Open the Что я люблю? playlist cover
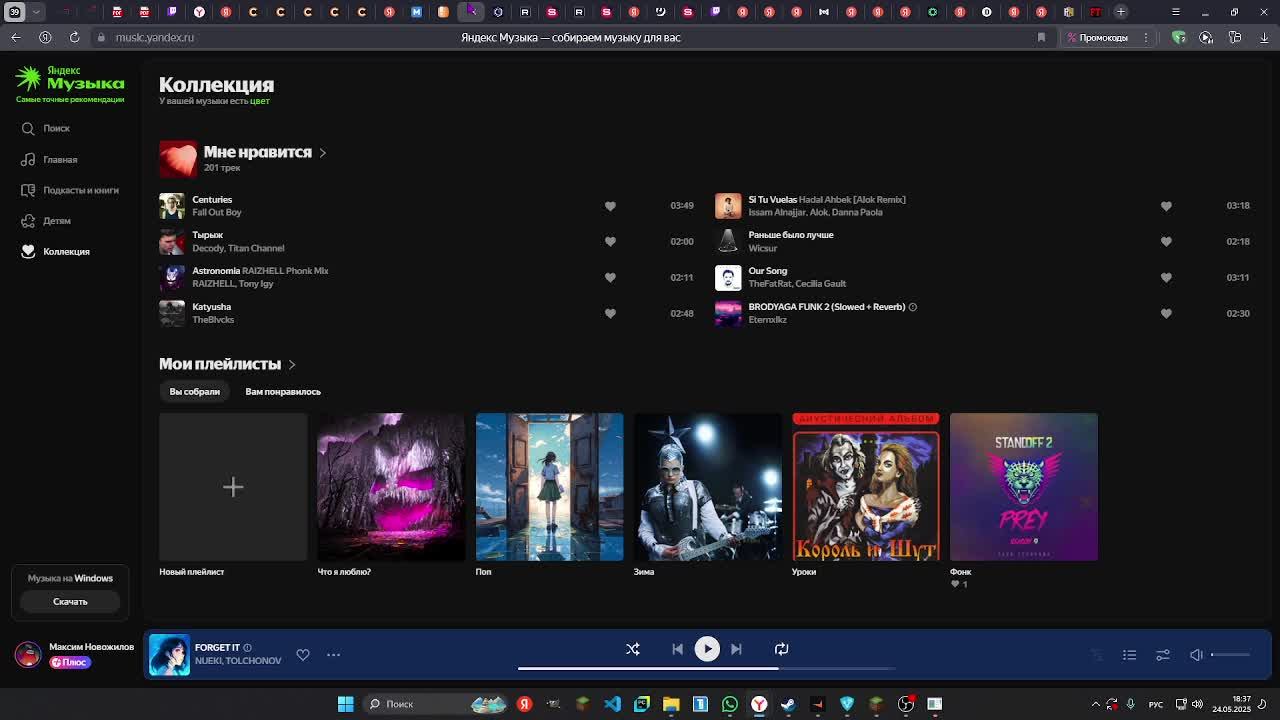1280x720 pixels. tap(391, 487)
